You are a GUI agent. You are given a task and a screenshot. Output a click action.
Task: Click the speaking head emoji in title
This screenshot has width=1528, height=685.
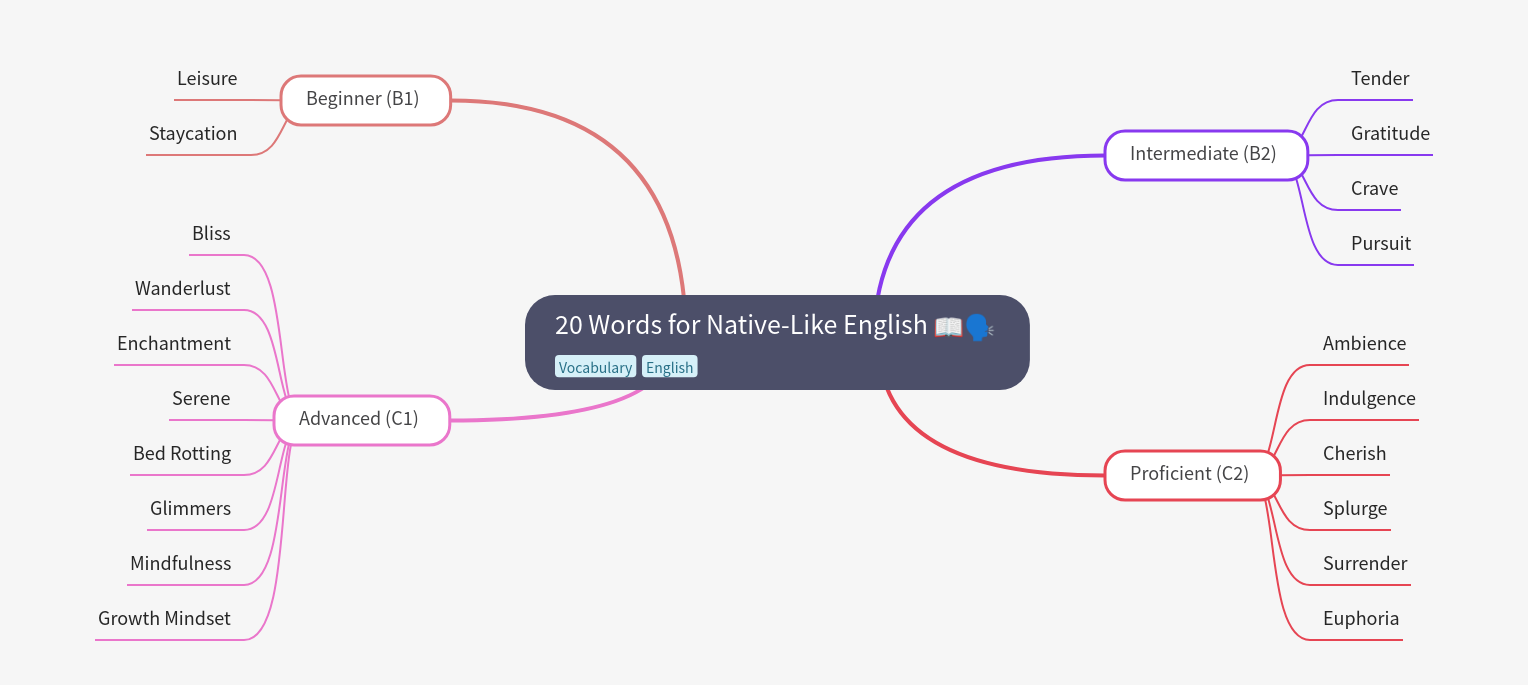(x=979, y=327)
